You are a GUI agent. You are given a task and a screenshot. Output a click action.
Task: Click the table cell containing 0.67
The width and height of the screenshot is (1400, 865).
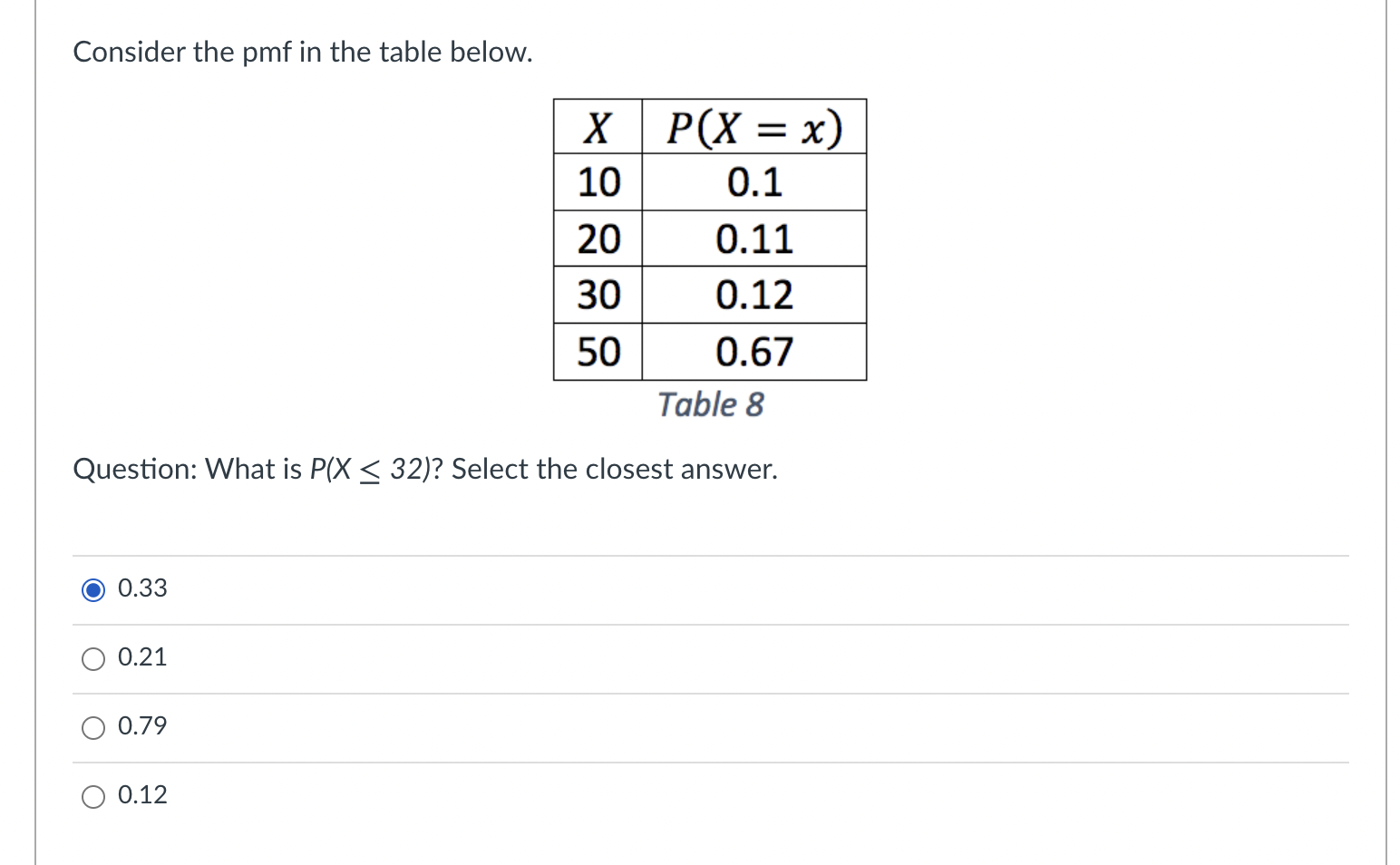coord(753,352)
